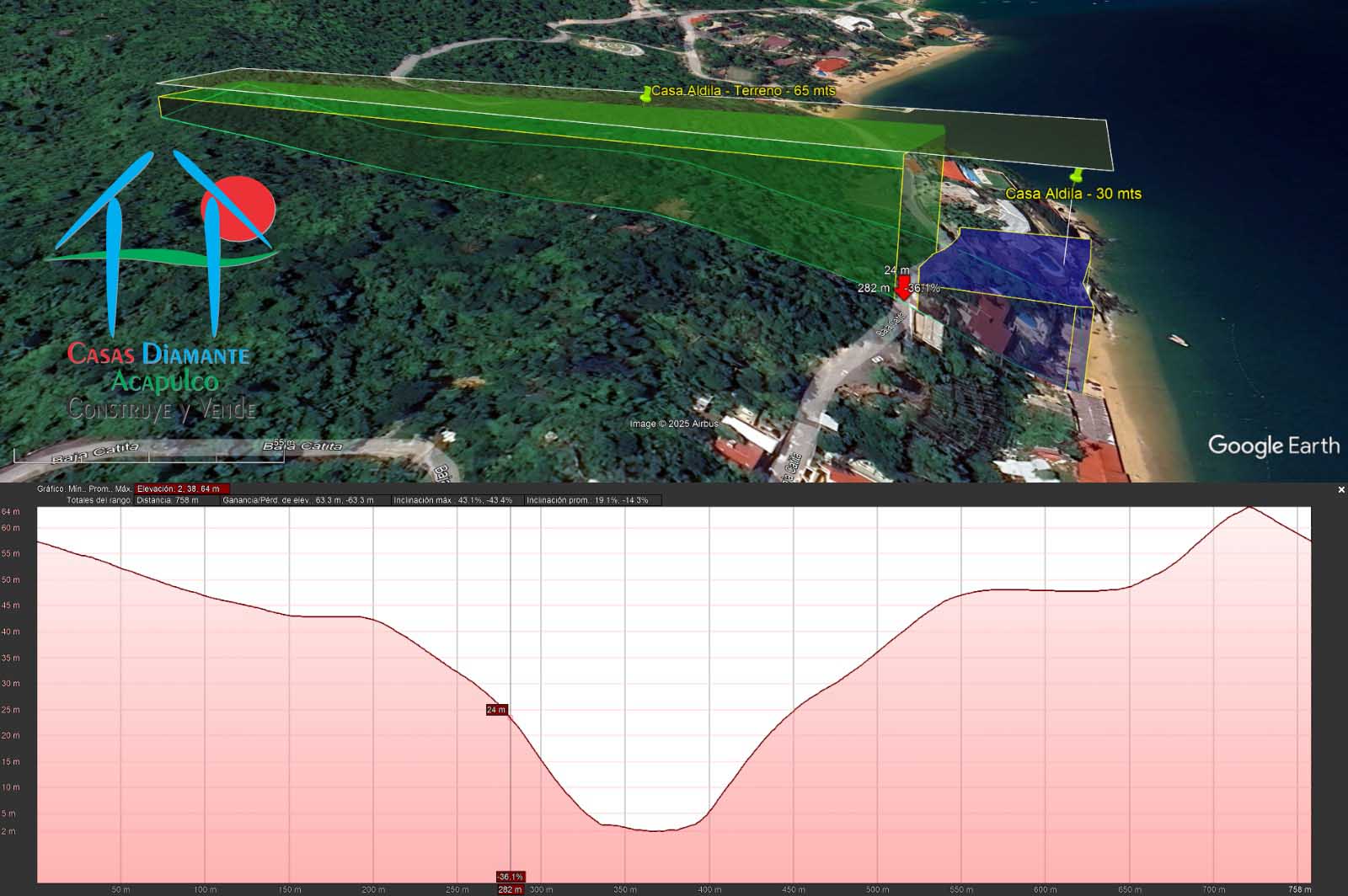This screenshot has width=1348, height=896.
Task: Close the elevation profile panel
Action: click(1341, 489)
